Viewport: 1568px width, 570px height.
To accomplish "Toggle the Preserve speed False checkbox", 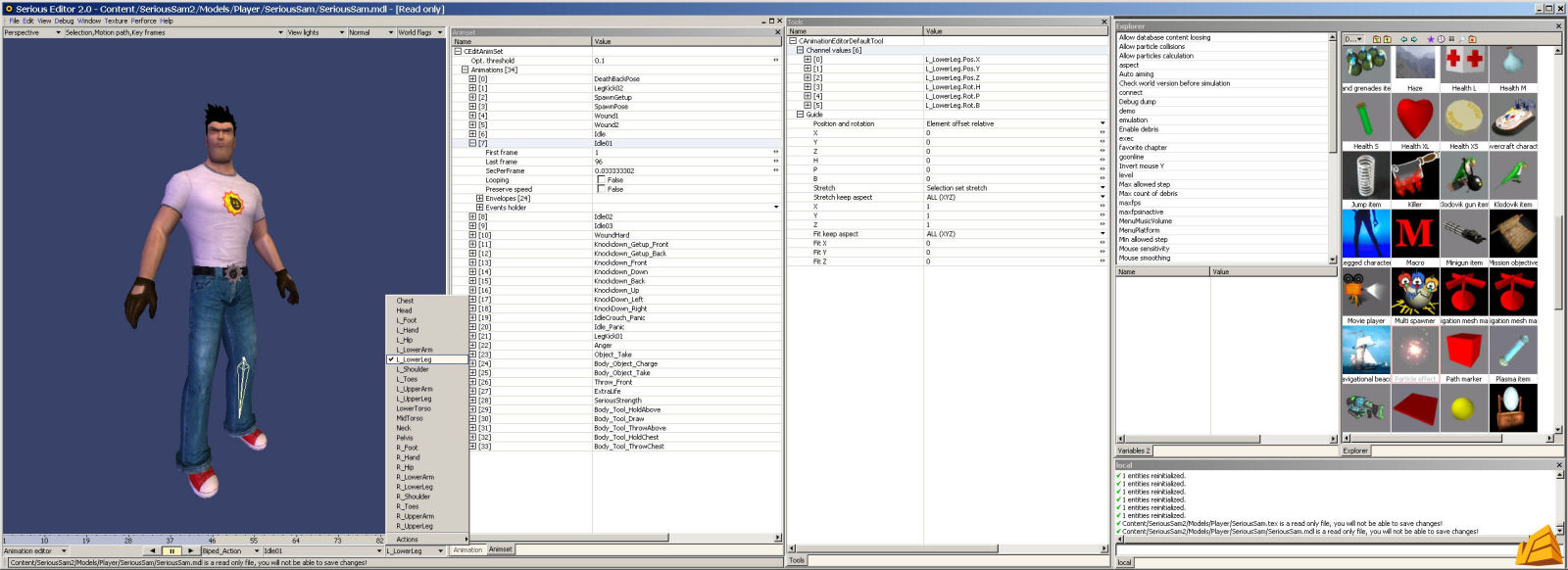I will point(601,189).
